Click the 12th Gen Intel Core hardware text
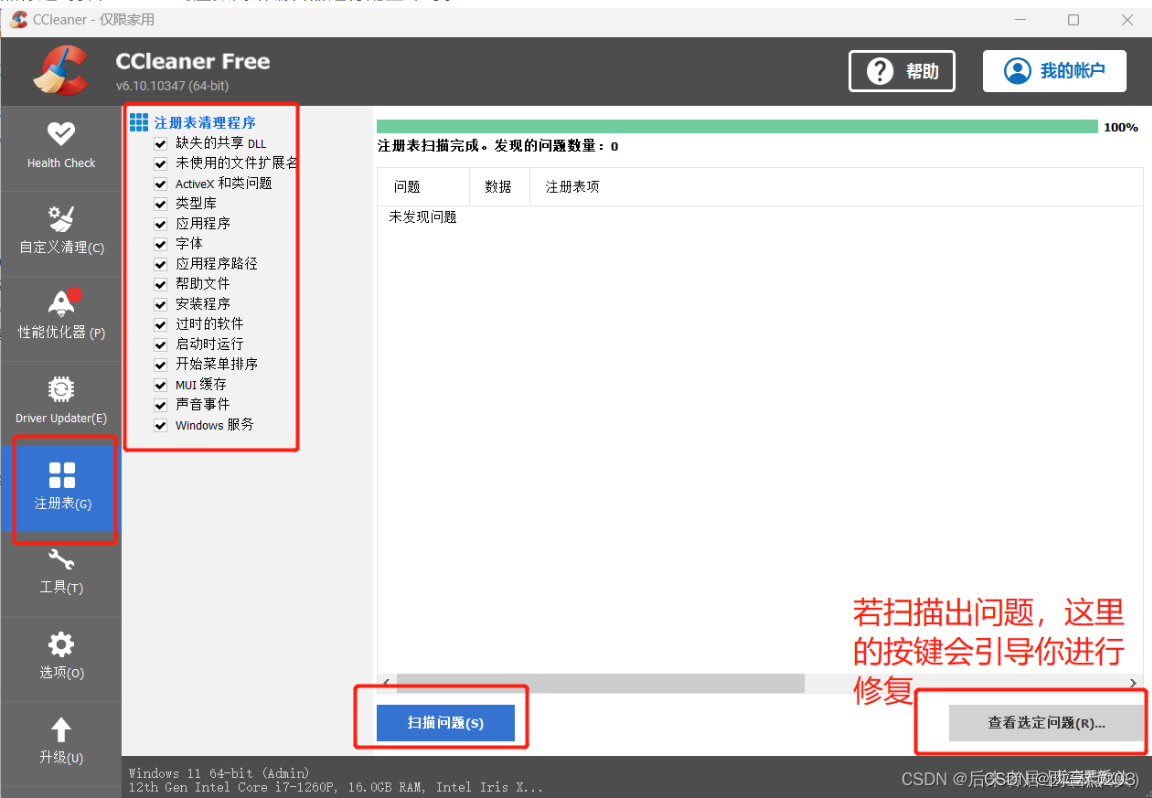The height and width of the screenshot is (798, 1152). (x=336, y=787)
